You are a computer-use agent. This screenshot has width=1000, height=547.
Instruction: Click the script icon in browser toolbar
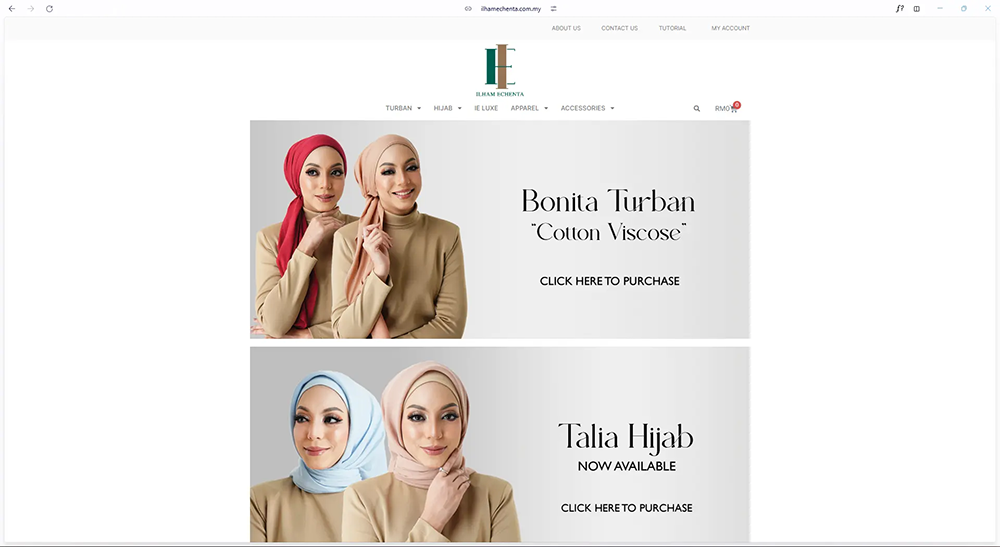[x=899, y=8]
